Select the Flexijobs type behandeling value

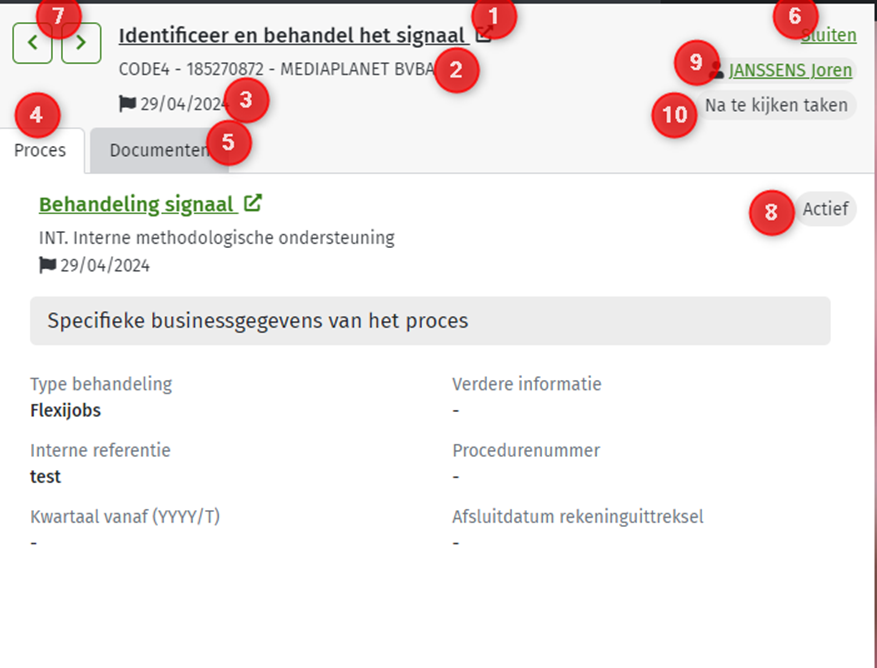[x=65, y=410]
